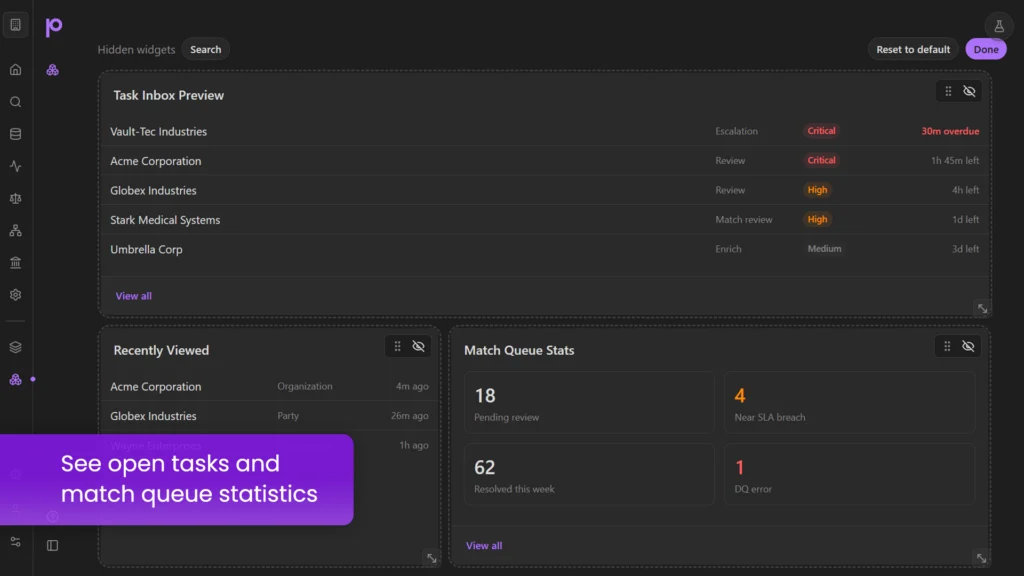Viewport: 1024px width, 576px height.
Task: Finish editing with the Done button
Action: (985, 49)
